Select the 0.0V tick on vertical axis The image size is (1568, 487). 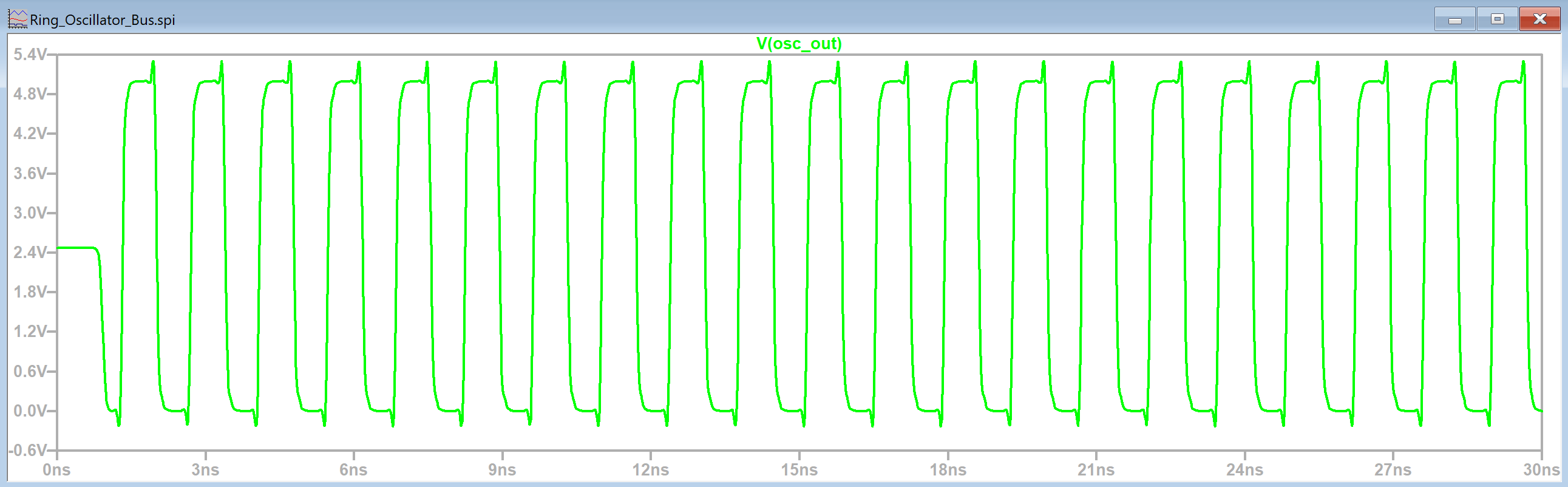(x=30, y=411)
